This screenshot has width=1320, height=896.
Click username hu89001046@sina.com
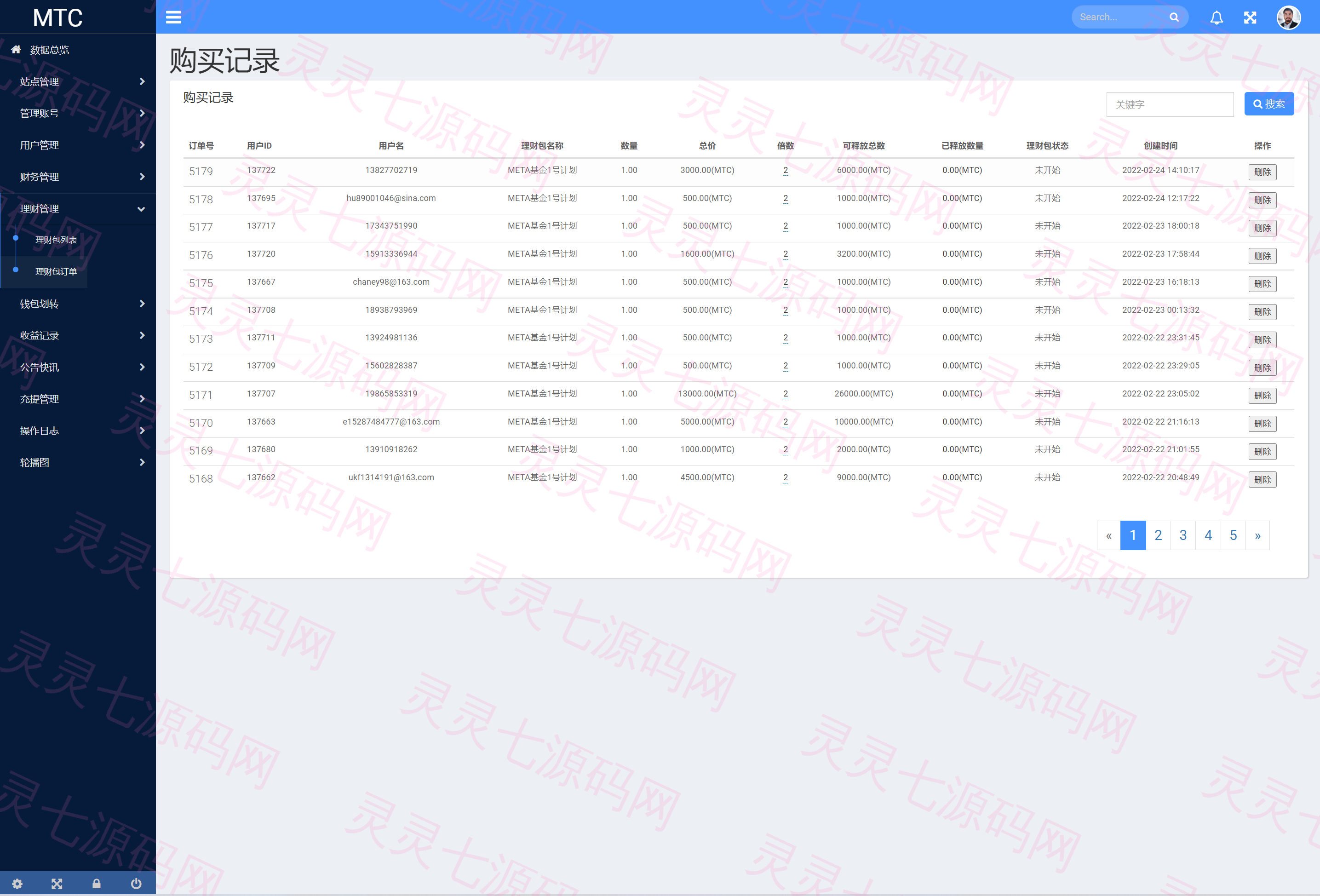(x=391, y=198)
